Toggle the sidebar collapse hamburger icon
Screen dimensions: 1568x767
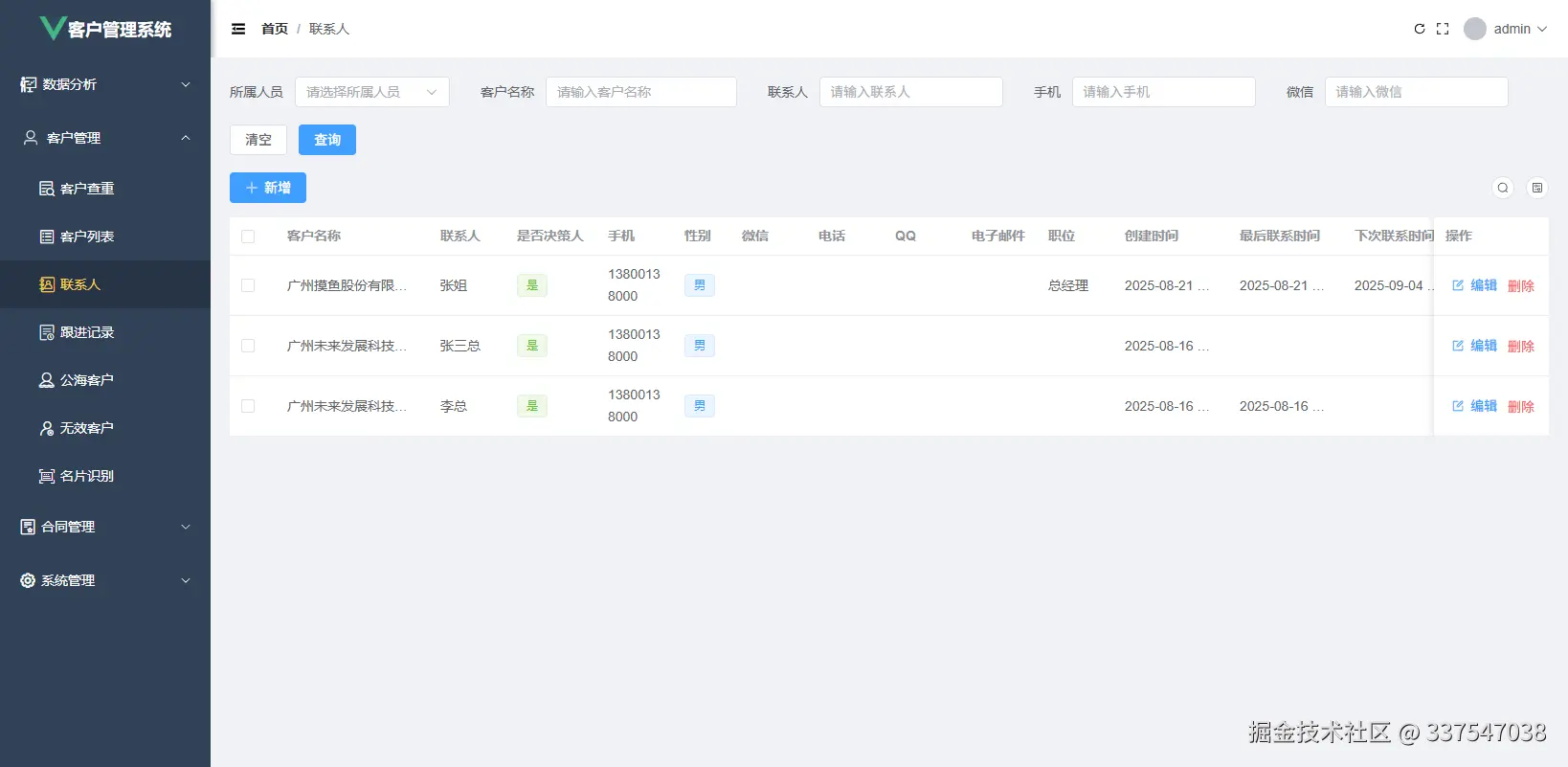click(x=238, y=29)
